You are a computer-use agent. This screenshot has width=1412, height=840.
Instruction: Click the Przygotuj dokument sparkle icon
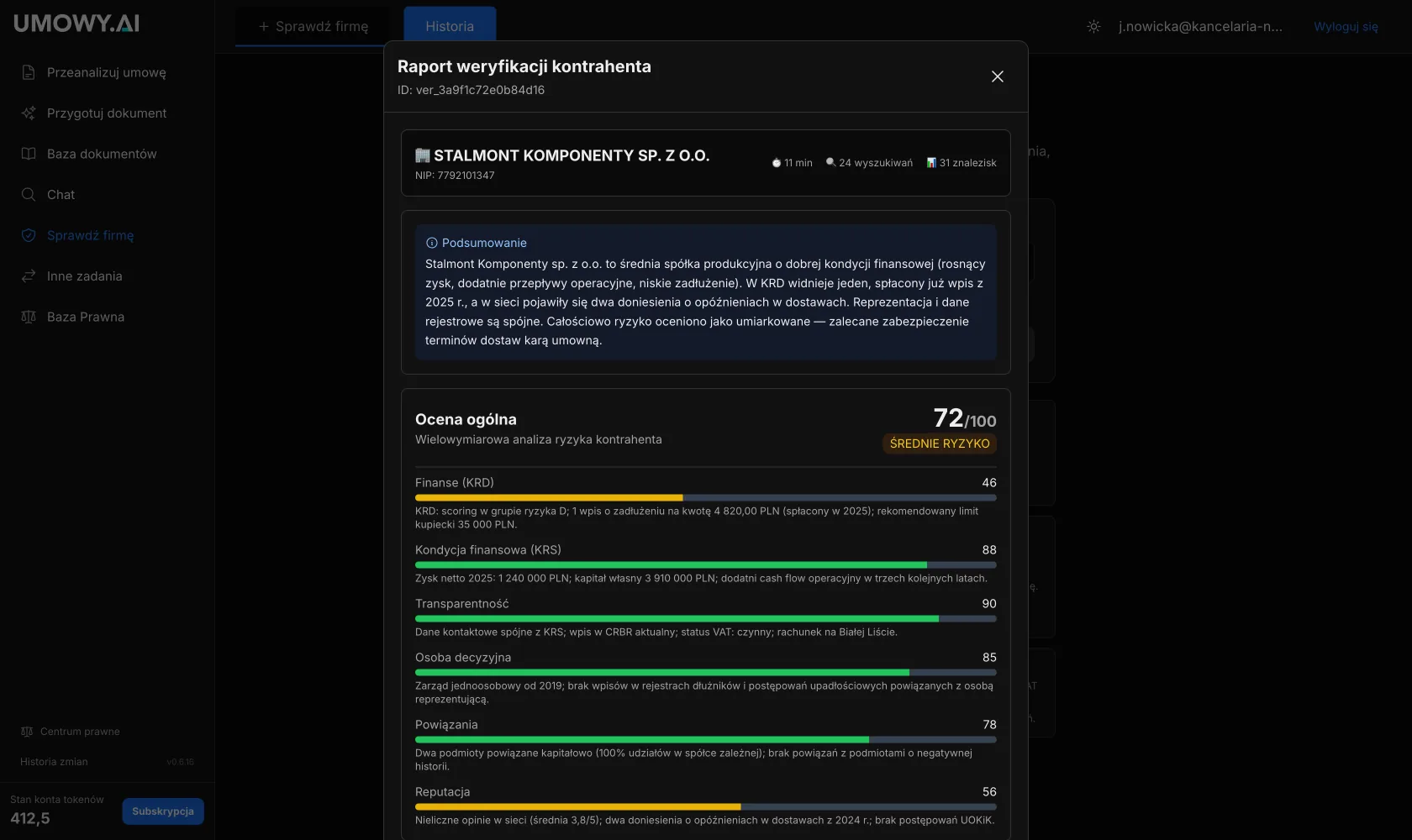pos(29,113)
